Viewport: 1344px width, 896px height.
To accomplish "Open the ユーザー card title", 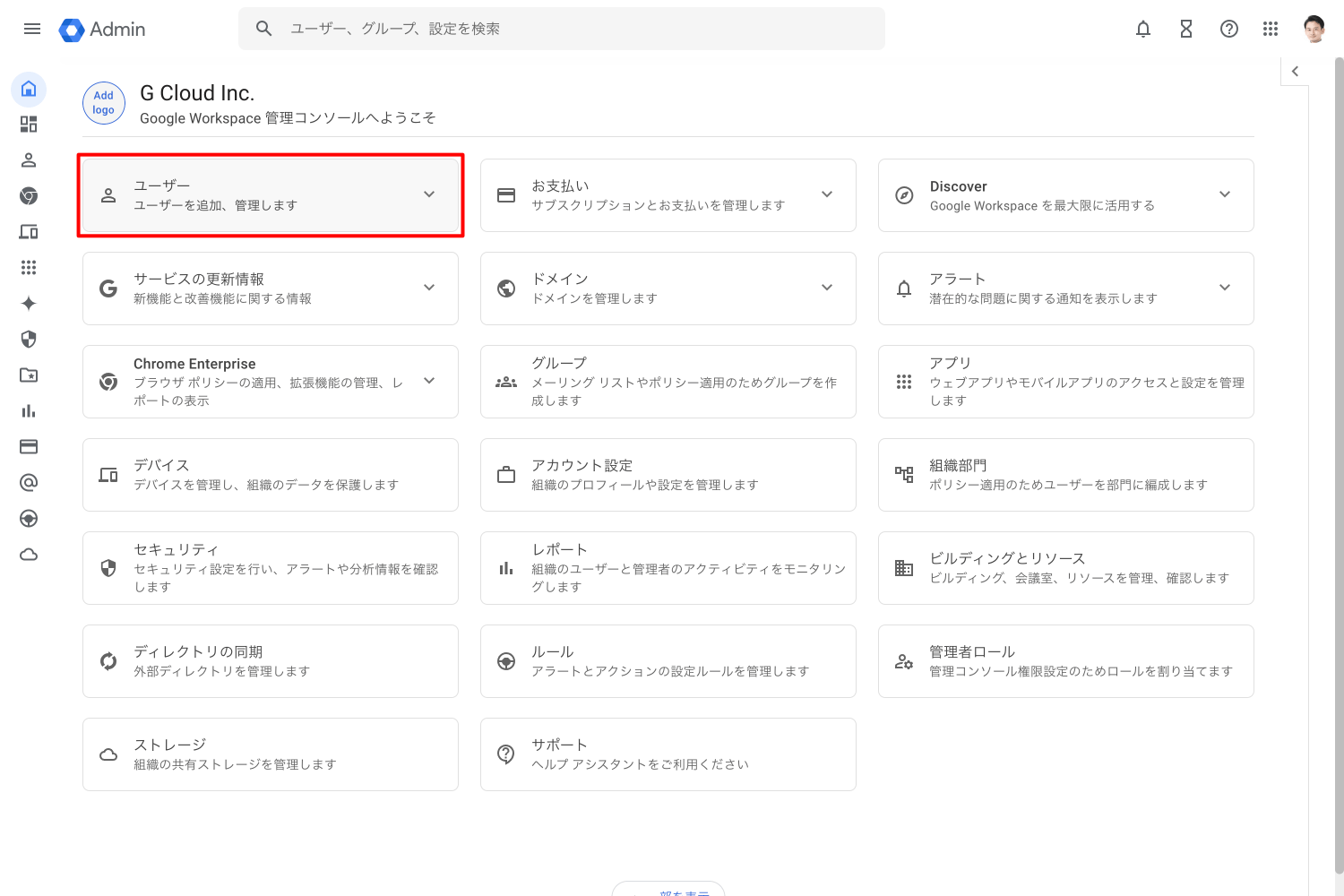I will click(162, 185).
